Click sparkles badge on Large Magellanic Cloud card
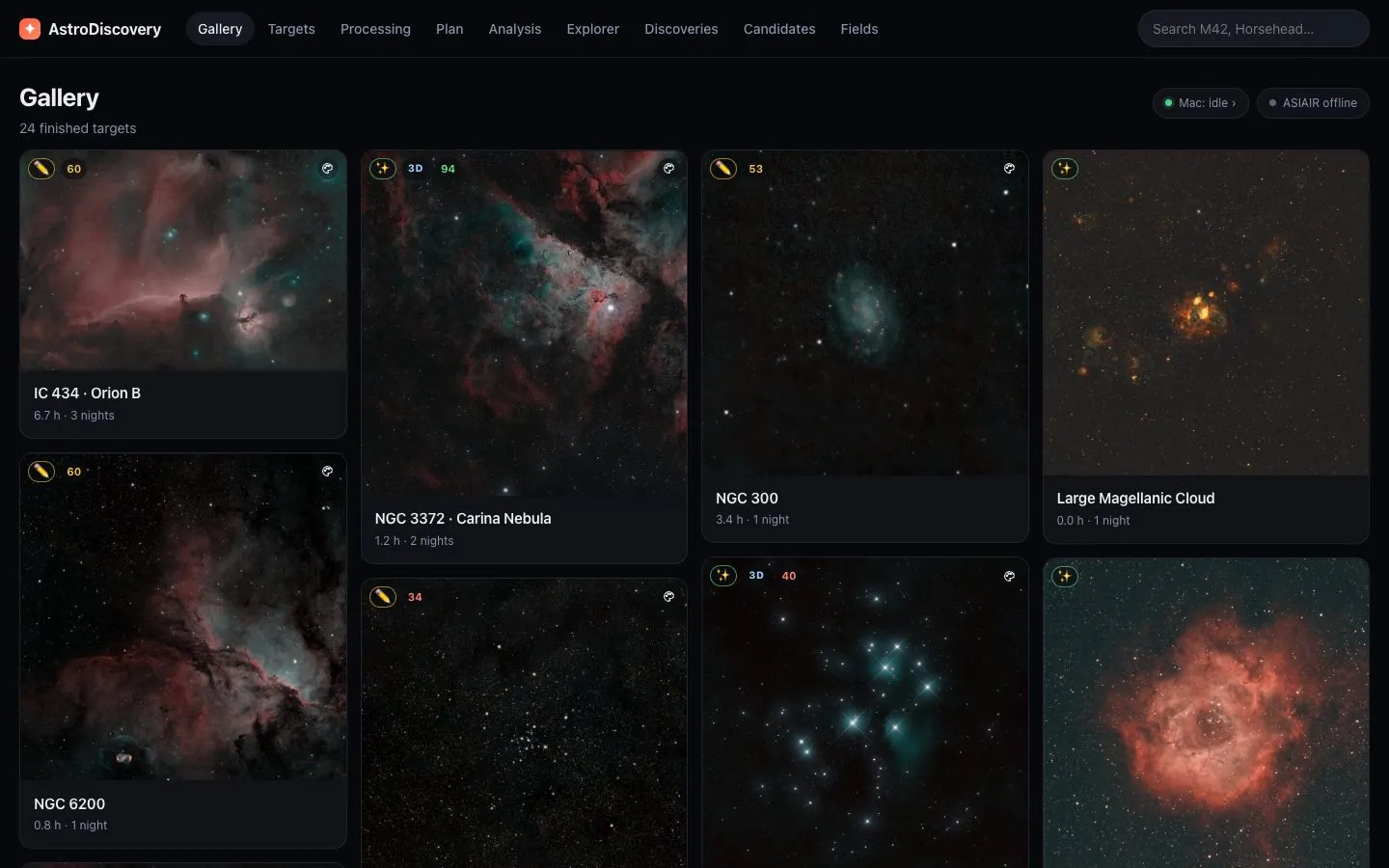This screenshot has width=1389, height=868. [x=1065, y=169]
